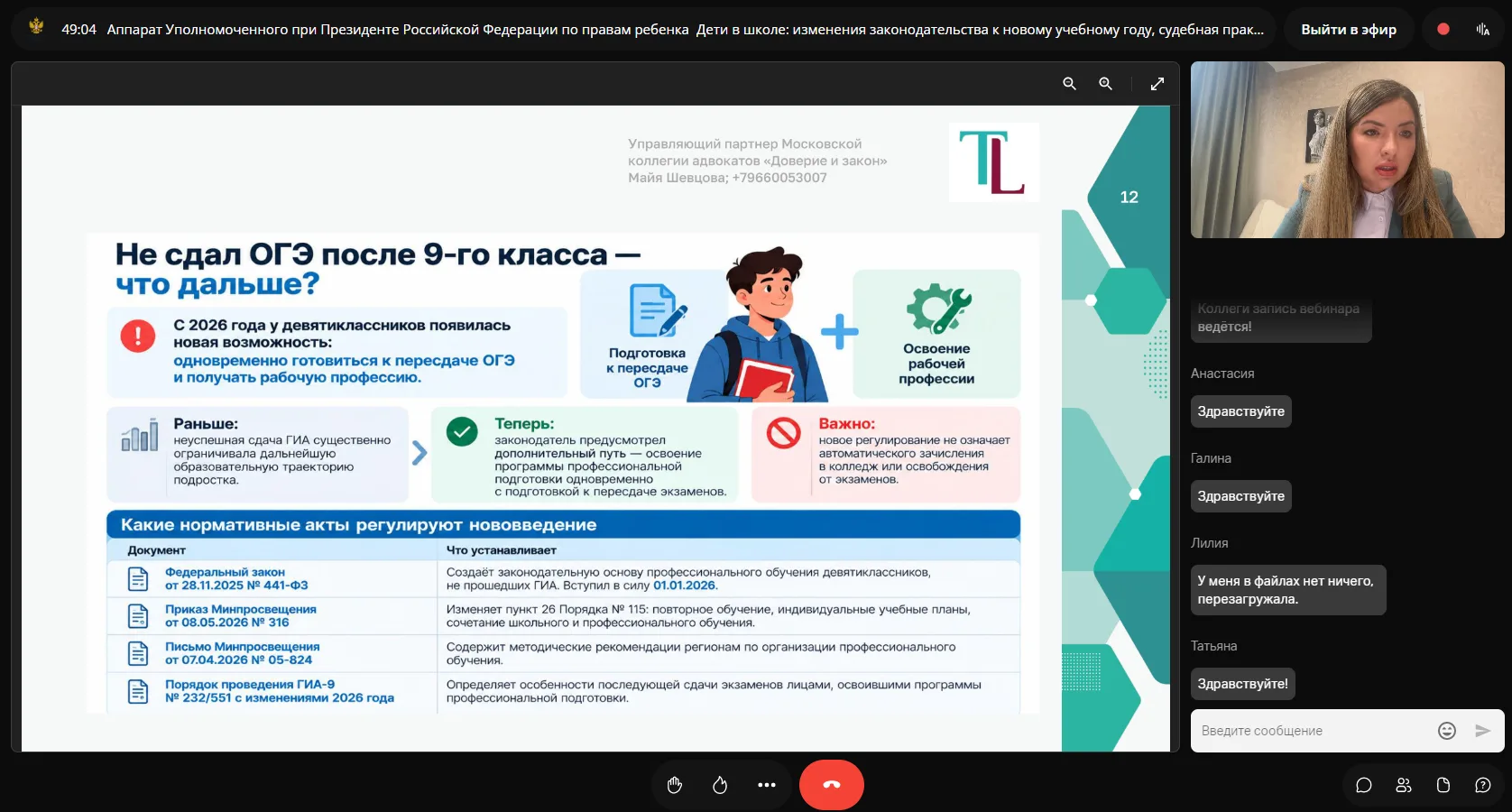
Task: Click Татьяна's Здравствуйте! message
Action: (1243, 684)
